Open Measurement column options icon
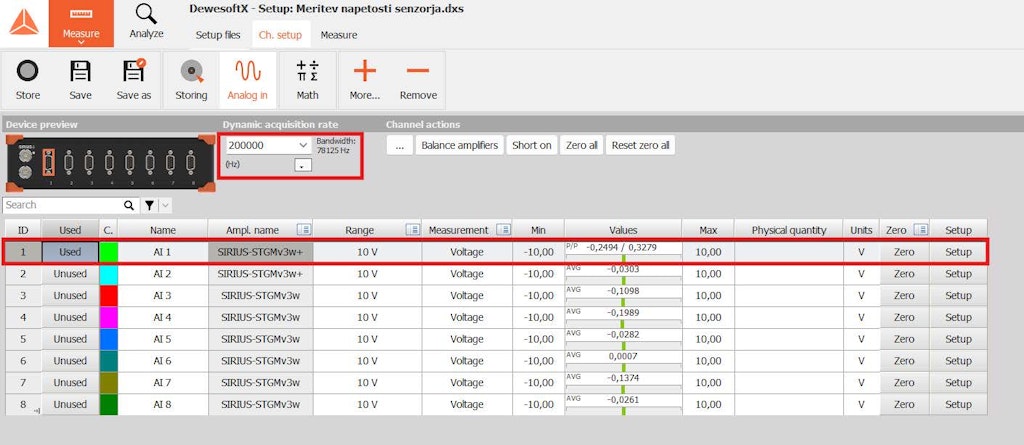 [x=503, y=229]
